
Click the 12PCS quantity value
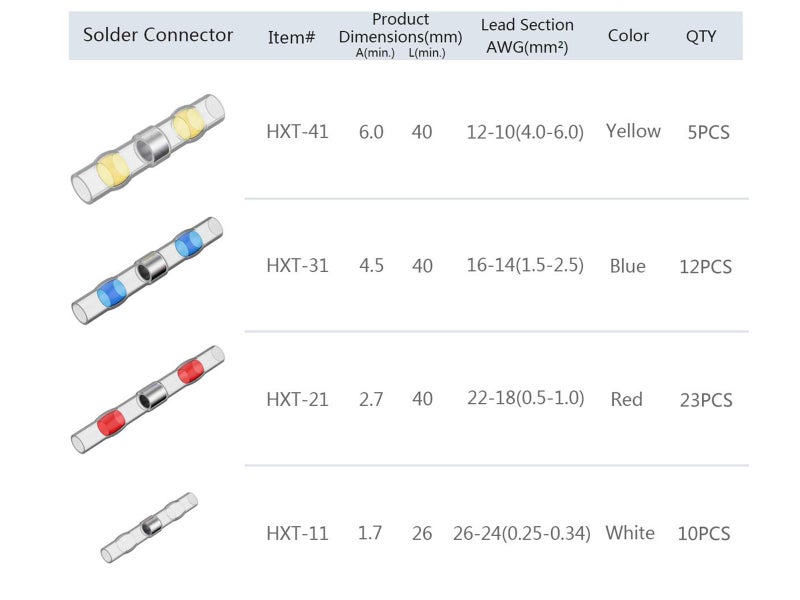click(706, 267)
